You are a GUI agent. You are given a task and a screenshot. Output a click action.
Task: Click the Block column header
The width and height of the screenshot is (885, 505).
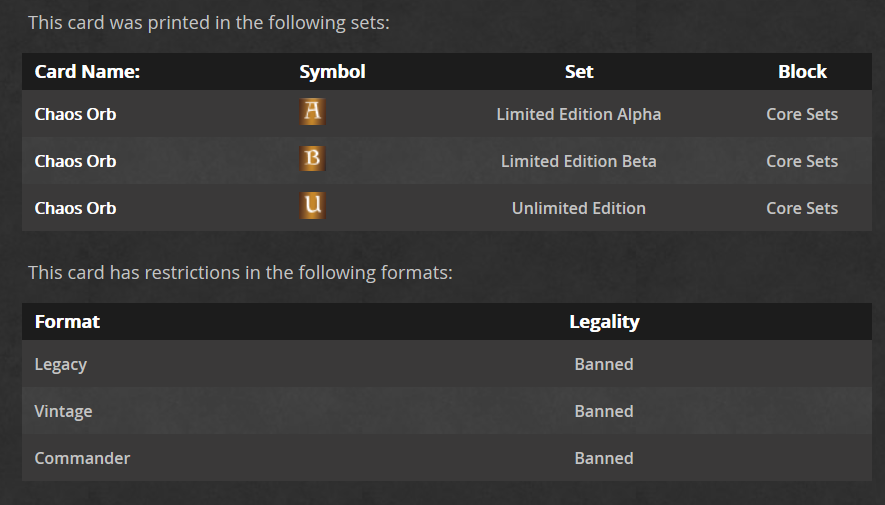pyautogui.click(x=802, y=72)
